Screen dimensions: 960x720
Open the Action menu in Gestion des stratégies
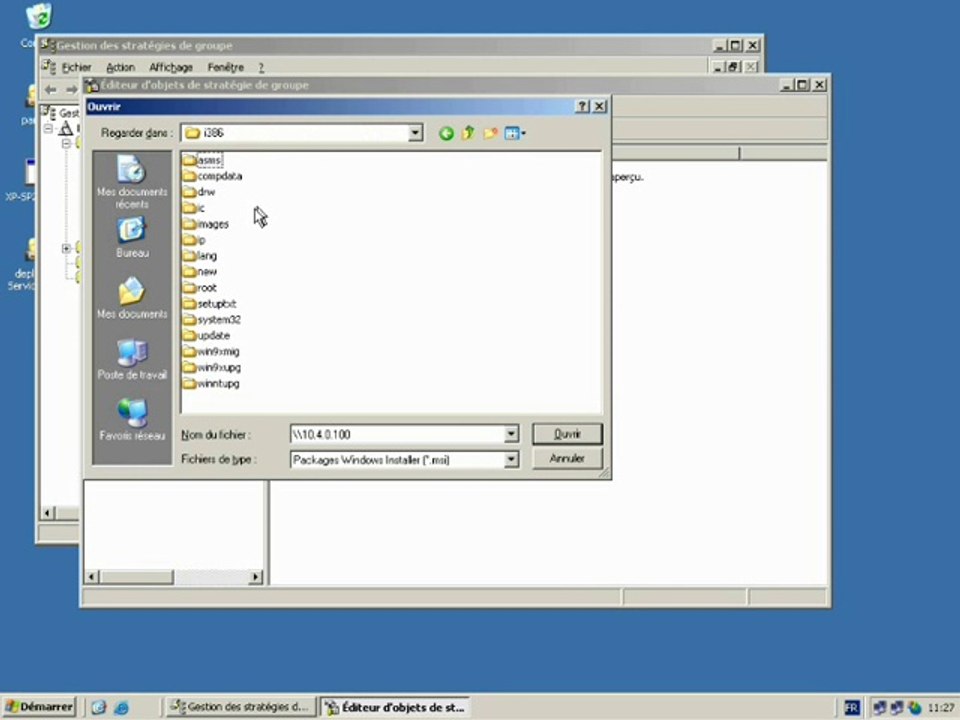click(120, 67)
